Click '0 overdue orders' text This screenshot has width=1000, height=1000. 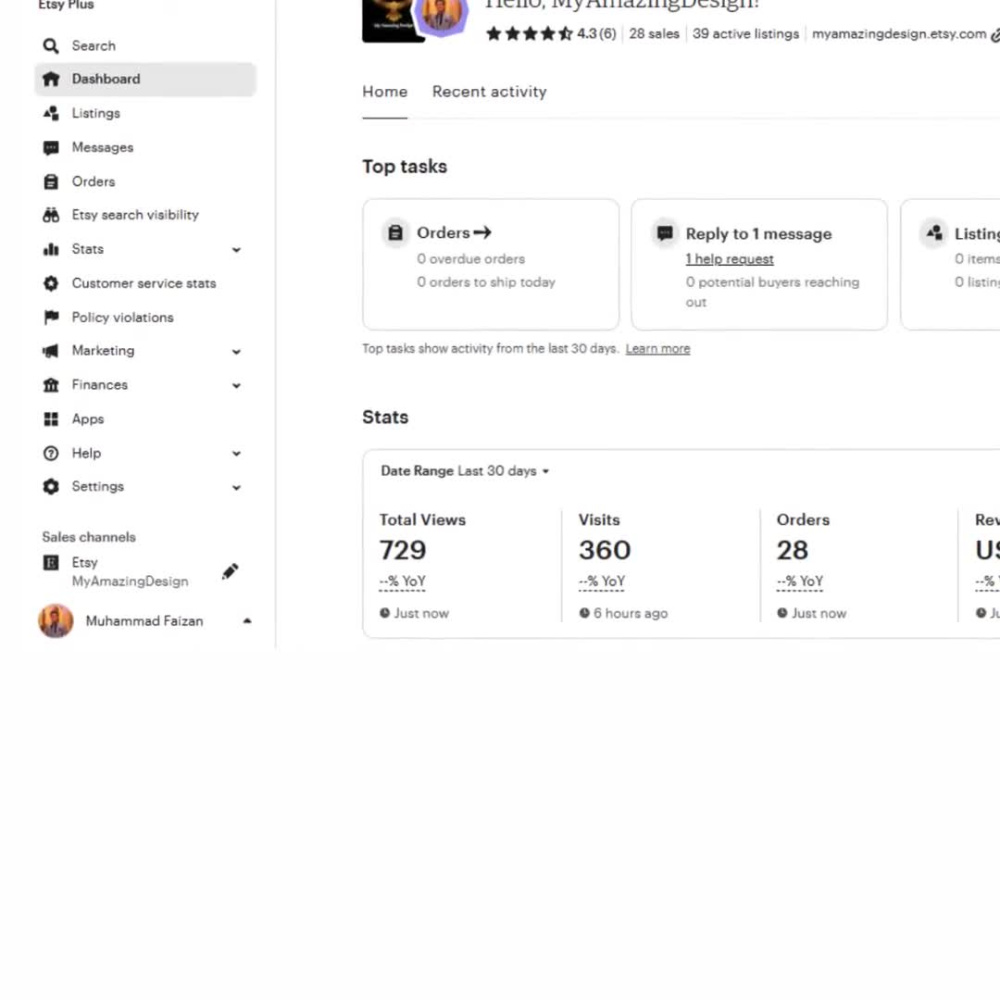click(471, 259)
